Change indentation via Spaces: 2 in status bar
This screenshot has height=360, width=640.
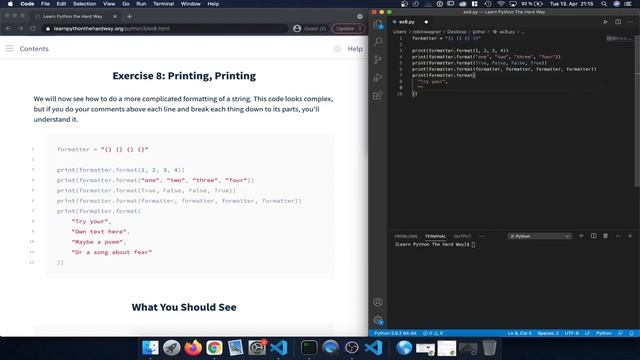click(x=548, y=333)
